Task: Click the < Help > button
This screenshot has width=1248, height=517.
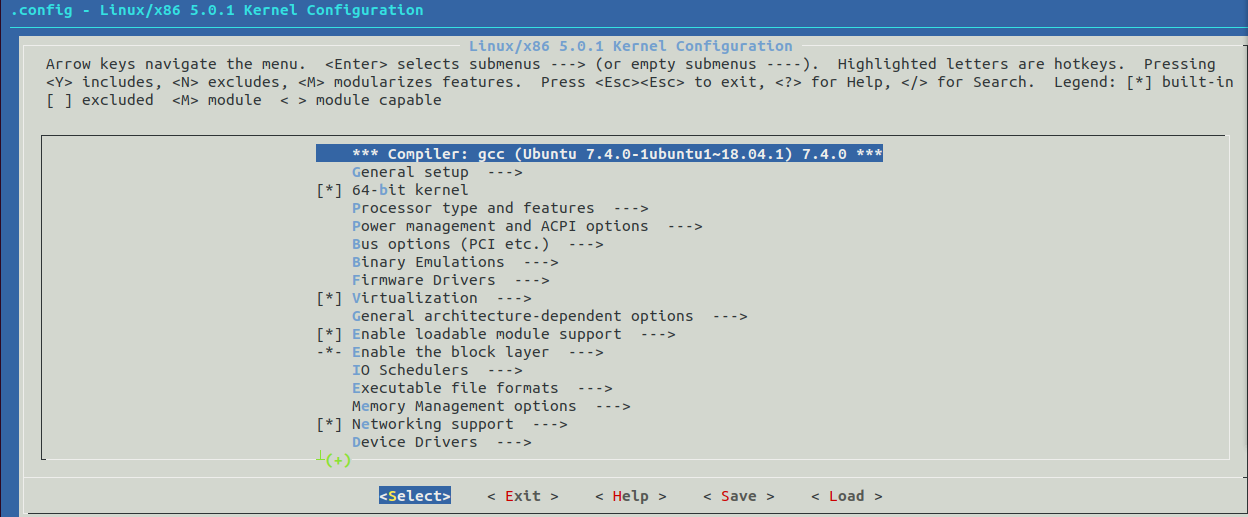Action: [631, 496]
